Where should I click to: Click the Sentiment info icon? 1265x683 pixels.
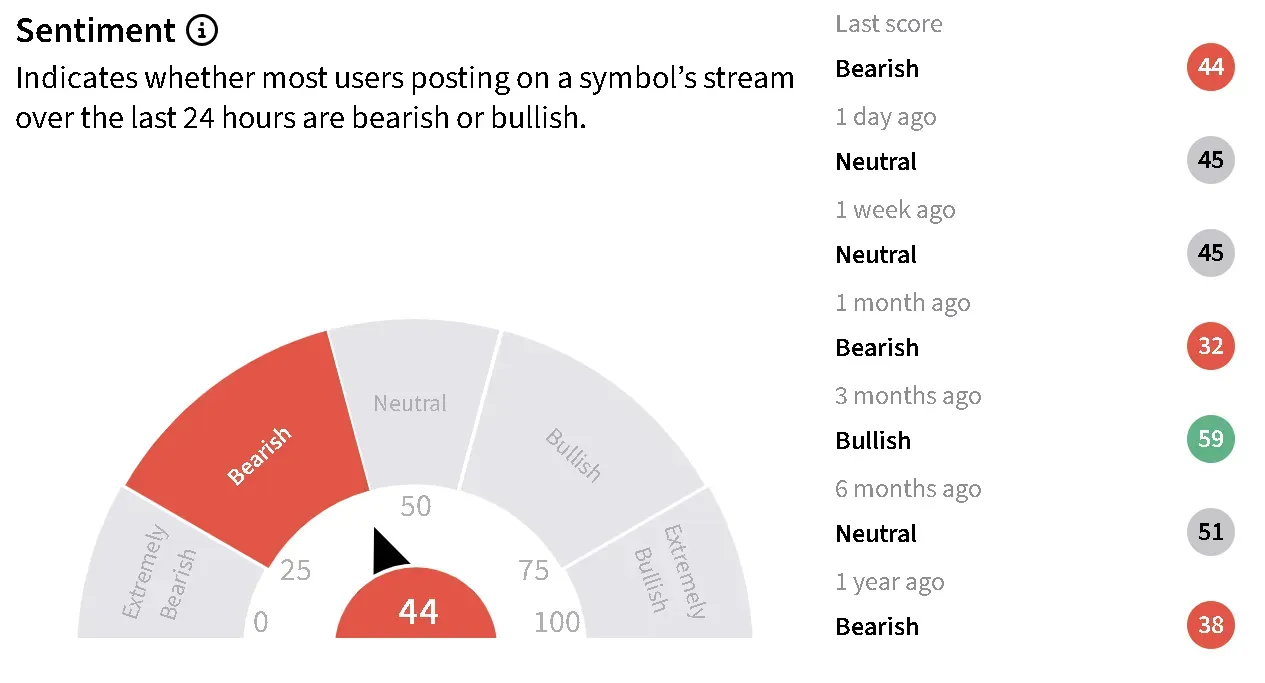pyautogui.click(x=202, y=31)
